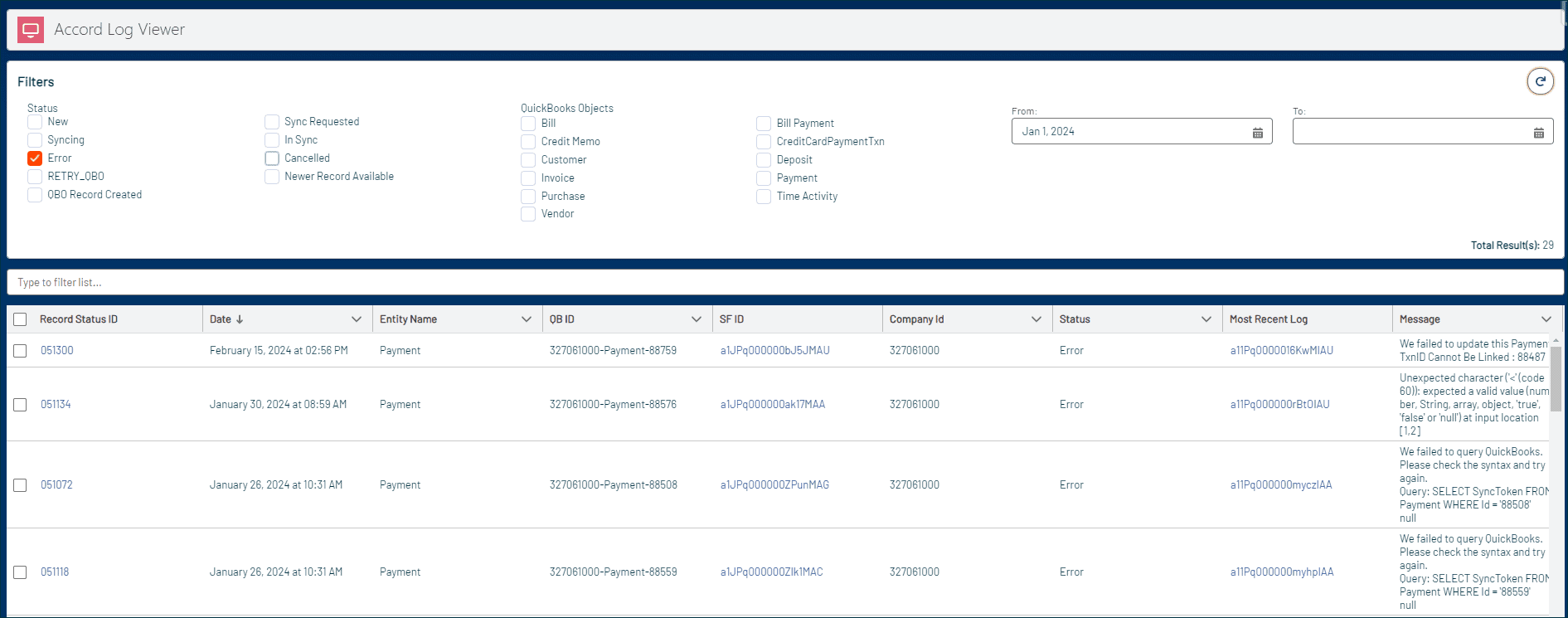Click the refresh icon in Filters panel
1568x618 pixels.
click(1540, 81)
